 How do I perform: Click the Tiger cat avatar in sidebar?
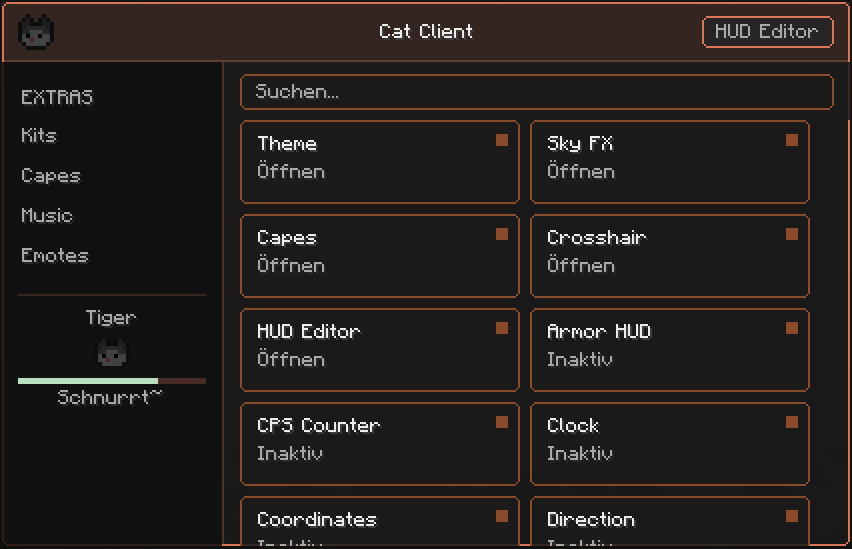(112, 352)
